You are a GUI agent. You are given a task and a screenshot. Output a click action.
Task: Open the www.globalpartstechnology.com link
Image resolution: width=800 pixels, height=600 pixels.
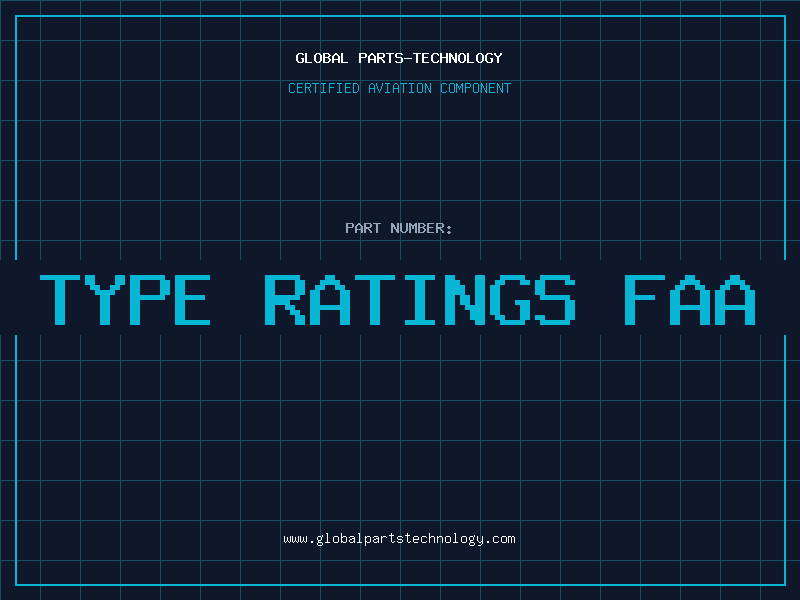coord(399,539)
